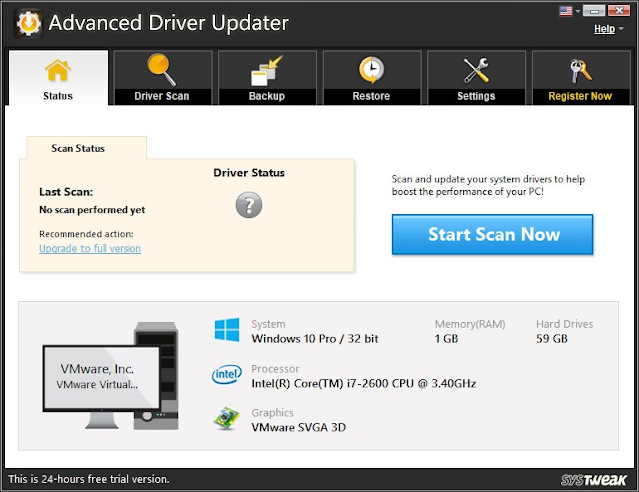Open the Restore tab label
639x492 pixels.
[371, 96]
